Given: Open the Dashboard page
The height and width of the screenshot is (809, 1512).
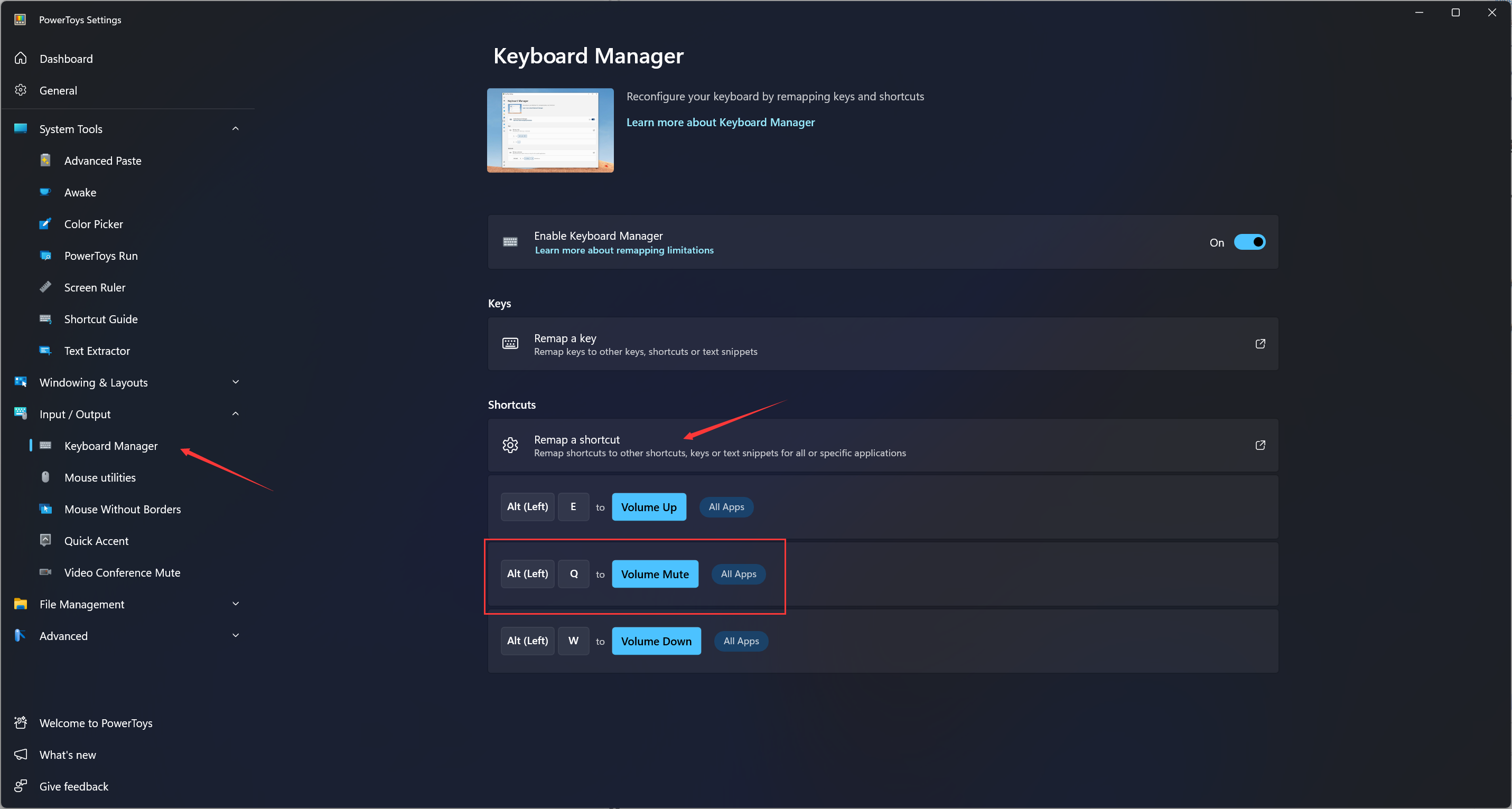Looking at the screenshot, I should (66, 59).
